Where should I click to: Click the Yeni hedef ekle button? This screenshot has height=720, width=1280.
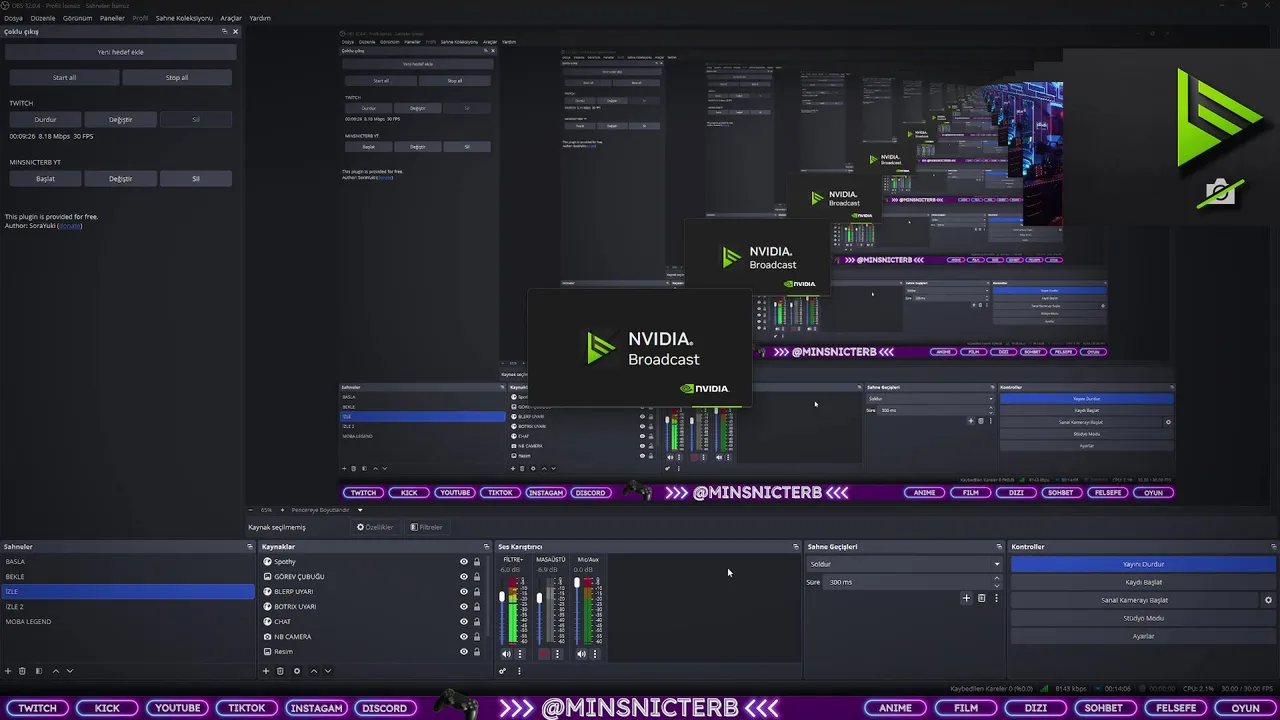pos(120,52)
